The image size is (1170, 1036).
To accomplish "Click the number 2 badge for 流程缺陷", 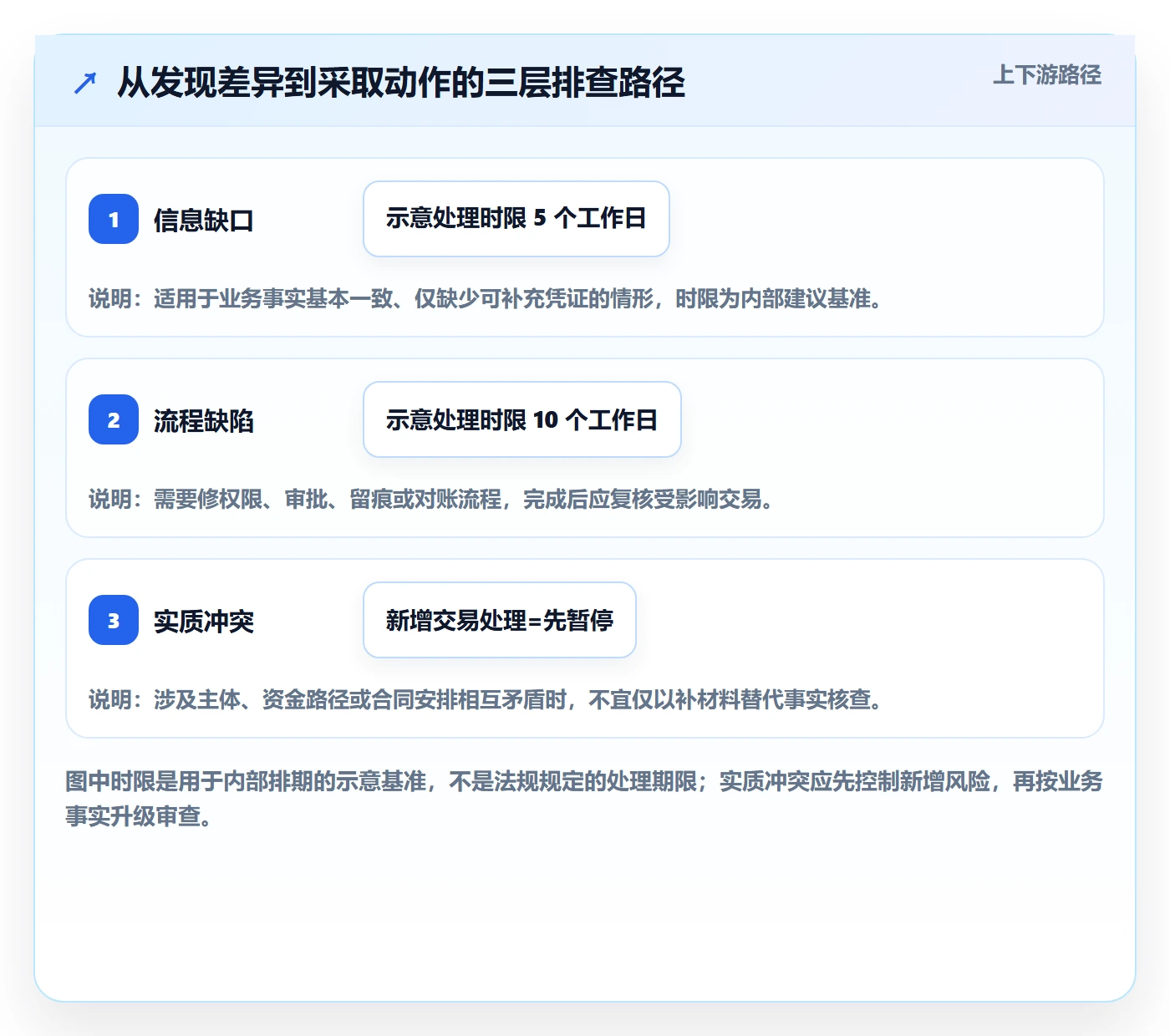I will tap(114, 419).
